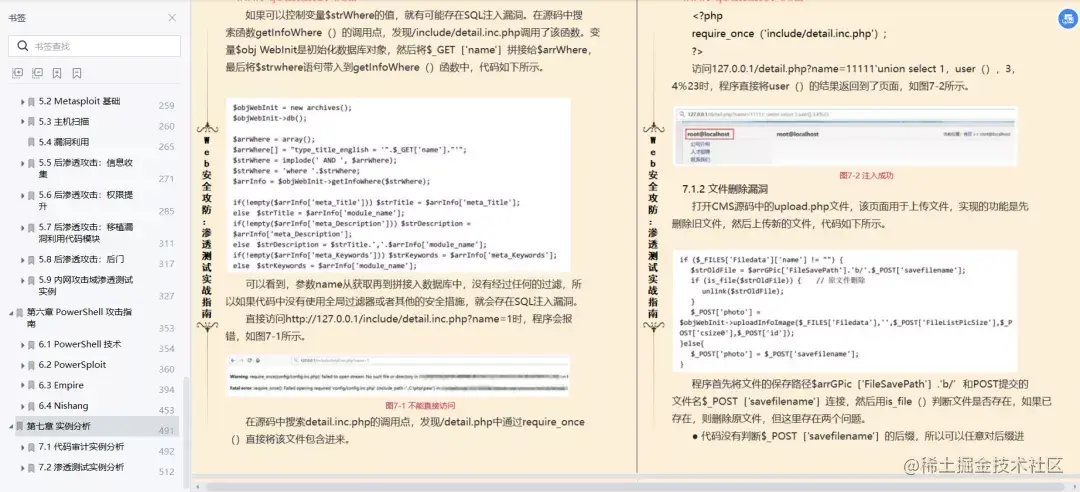Collapse the 第六章 PowerShell 攻击指南 chapter
1080x492 pixels.
[11, 313]
